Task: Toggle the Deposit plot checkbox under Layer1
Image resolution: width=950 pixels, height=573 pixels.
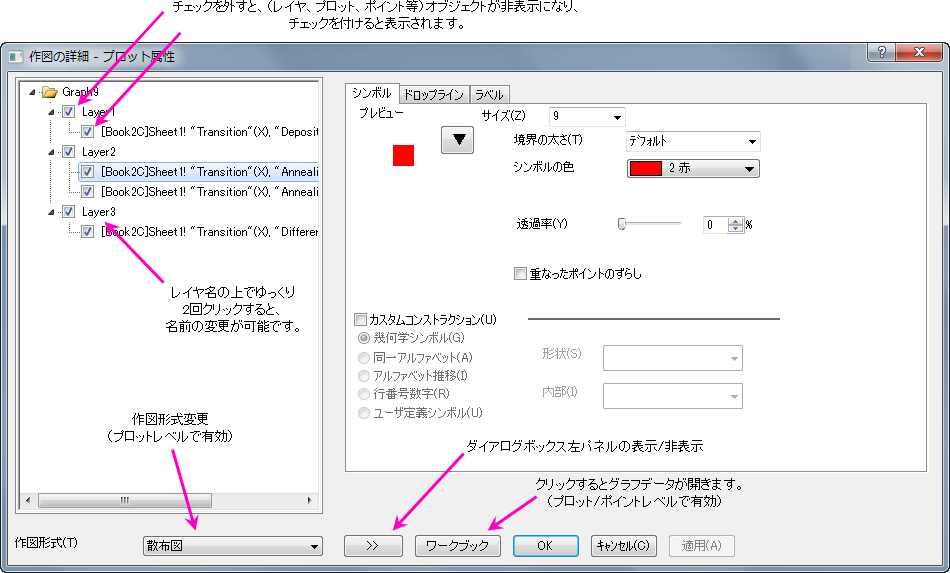Action: (87, 131)
